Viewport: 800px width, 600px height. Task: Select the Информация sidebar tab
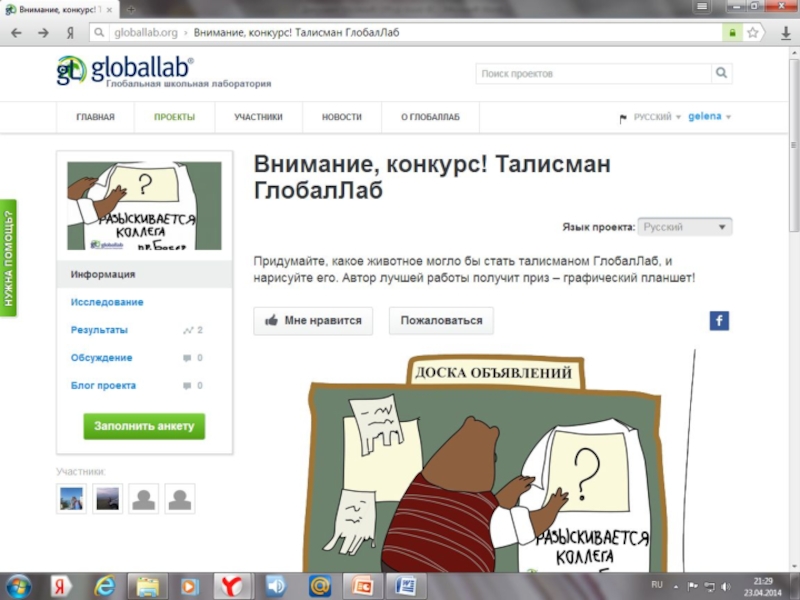pos(144,274)
